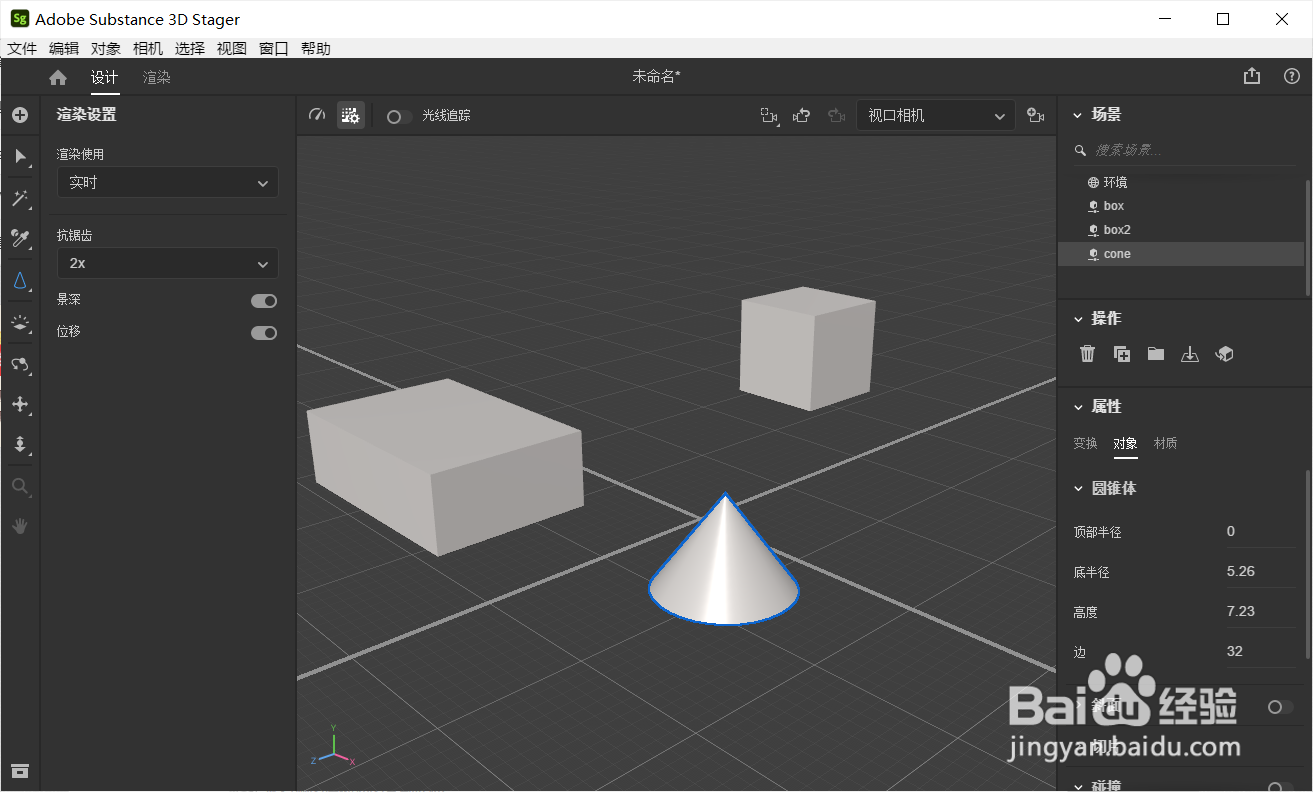Select the zoom magnifier tool

point(19,487)
